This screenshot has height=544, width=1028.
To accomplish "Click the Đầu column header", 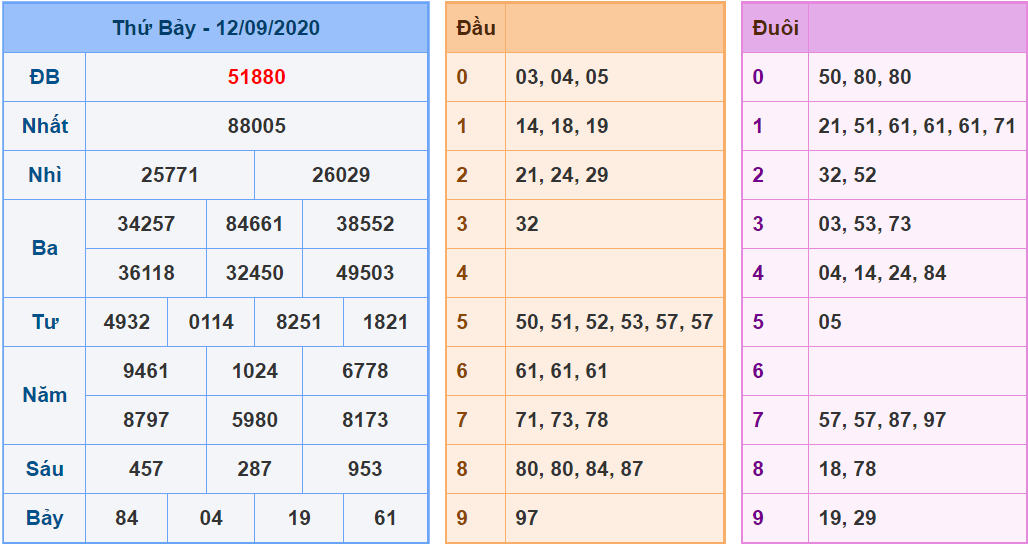I will pyautogui.click(x=476, y=28).
